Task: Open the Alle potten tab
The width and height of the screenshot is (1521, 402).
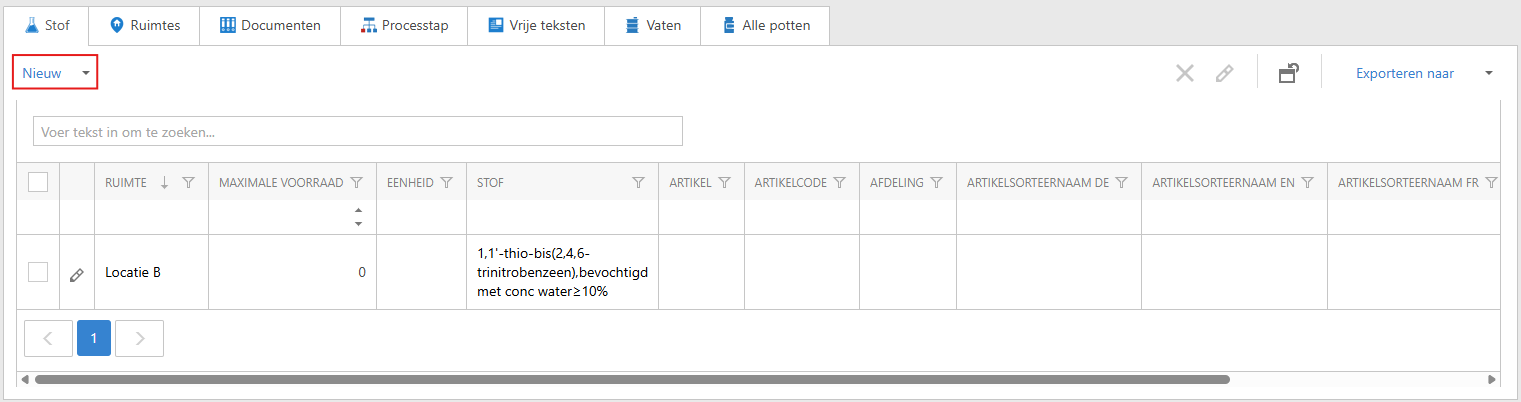Action: pyautogui.click(x=765, y=25)
